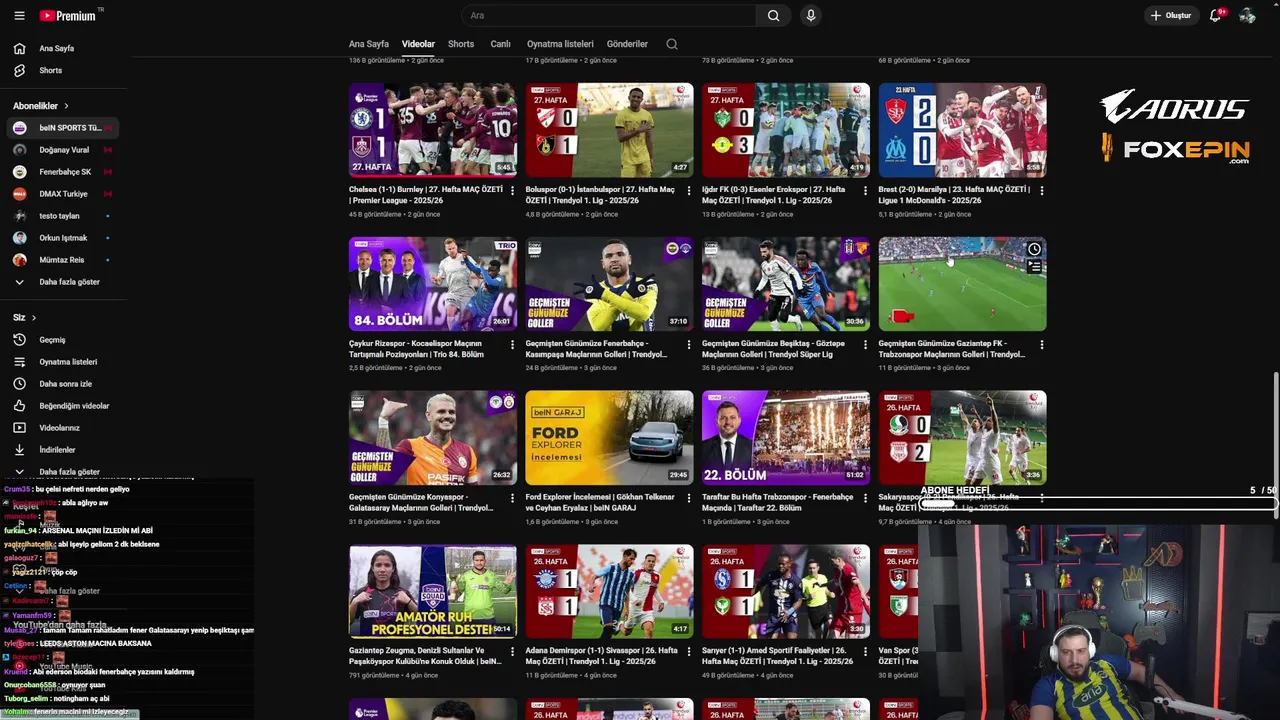The width and height of the screenshot is (1280, 720).
Task: Open Geçmiş history
Action: click(63, 340)
